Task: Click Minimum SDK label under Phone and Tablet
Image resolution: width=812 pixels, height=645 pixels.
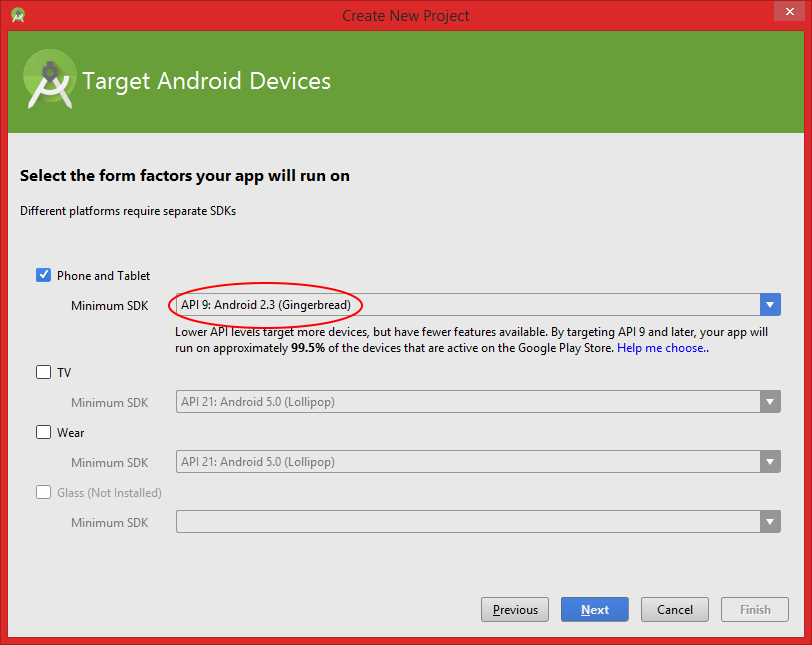Action: [x=109, y=305]
